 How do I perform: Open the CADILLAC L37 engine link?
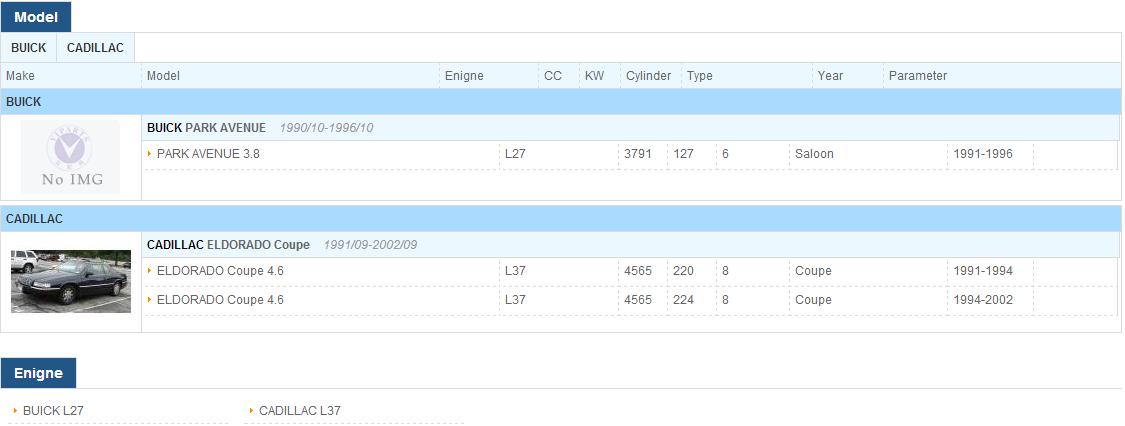click(x=300, y=411)
